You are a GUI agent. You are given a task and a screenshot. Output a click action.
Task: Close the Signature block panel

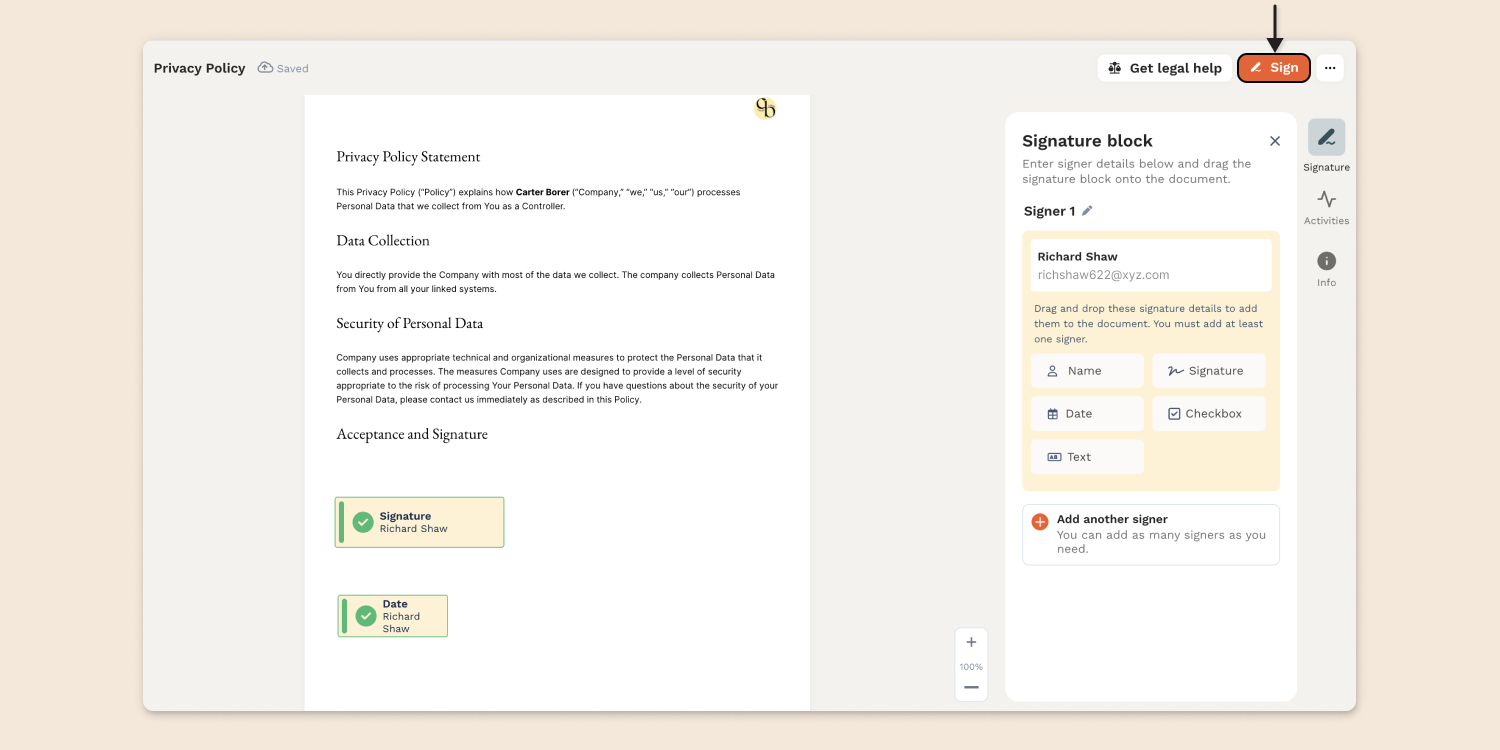pyautogui.click(x=1275, y=140)
